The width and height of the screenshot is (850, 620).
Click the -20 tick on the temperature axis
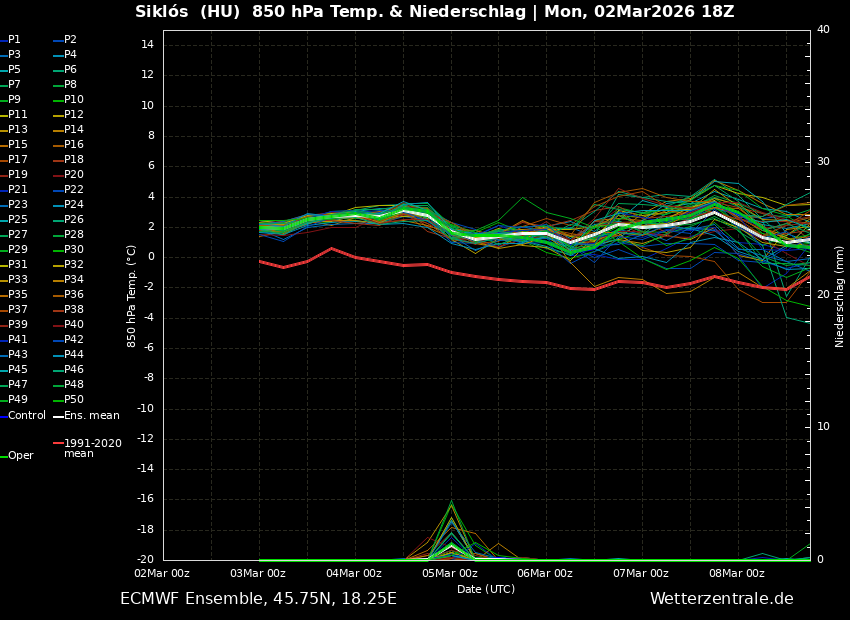coord(145,560)
